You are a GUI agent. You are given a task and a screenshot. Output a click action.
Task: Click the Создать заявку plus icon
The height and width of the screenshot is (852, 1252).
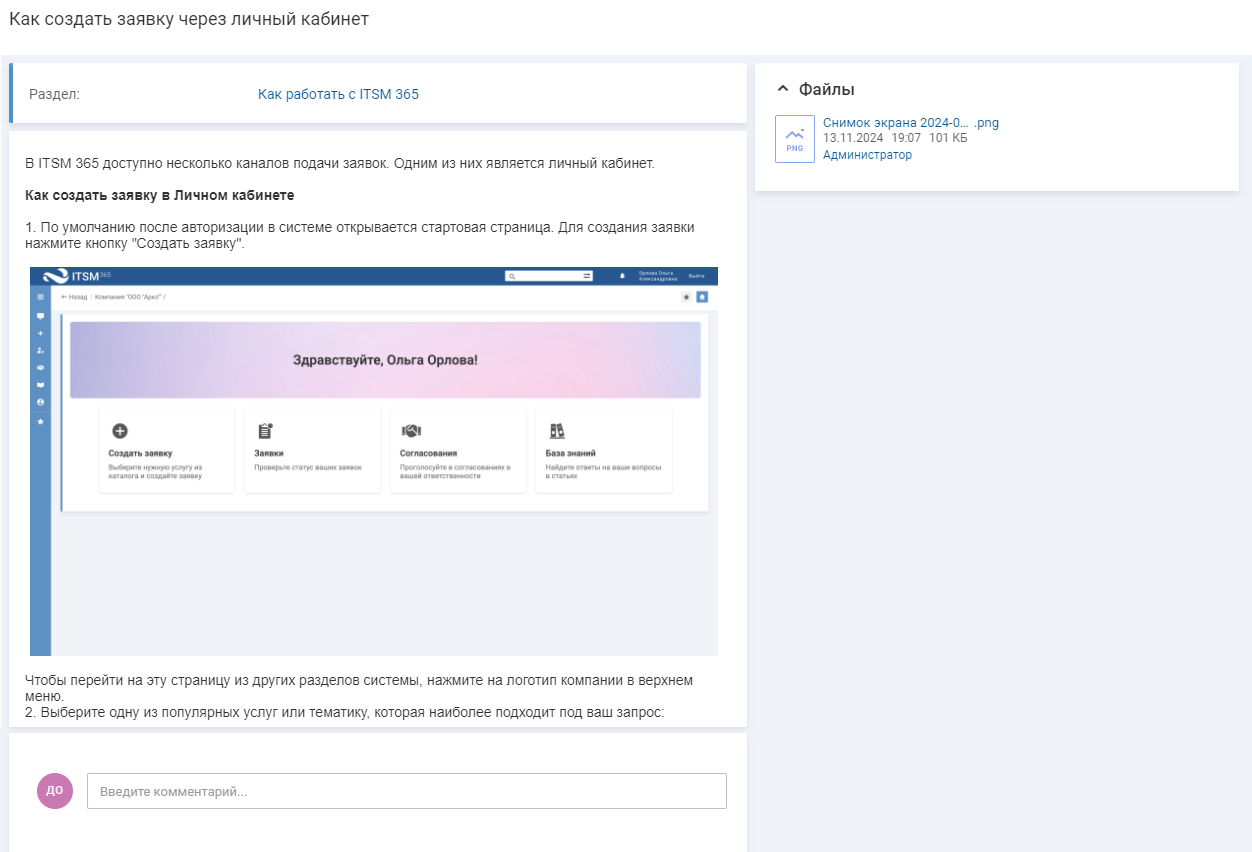coord(120,431)
